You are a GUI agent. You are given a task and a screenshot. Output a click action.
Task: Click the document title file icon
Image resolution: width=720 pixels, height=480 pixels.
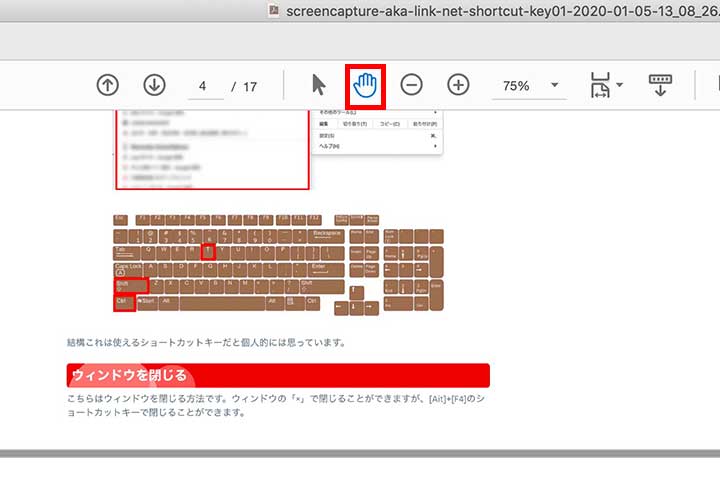274,10
